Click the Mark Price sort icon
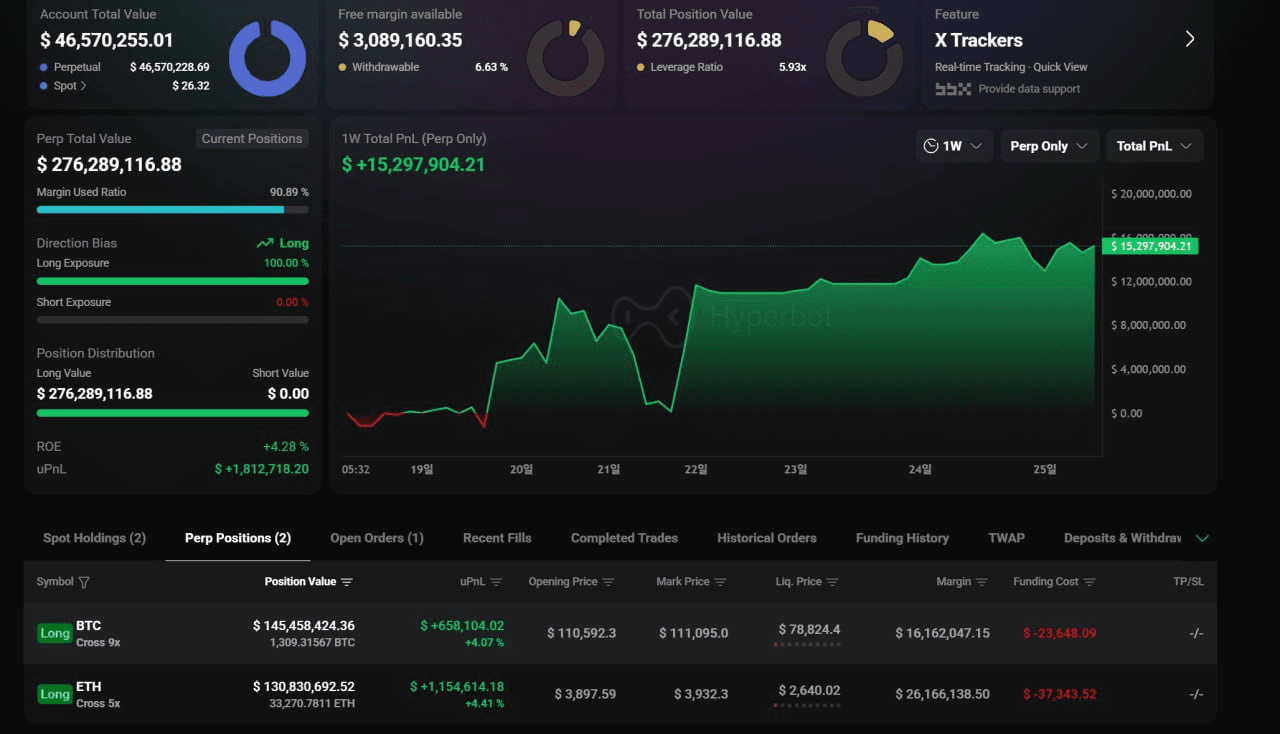 click(720, 582)
